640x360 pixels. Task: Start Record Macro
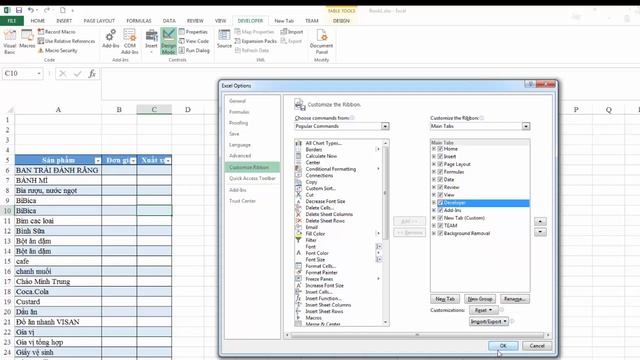tap(57, 31)
